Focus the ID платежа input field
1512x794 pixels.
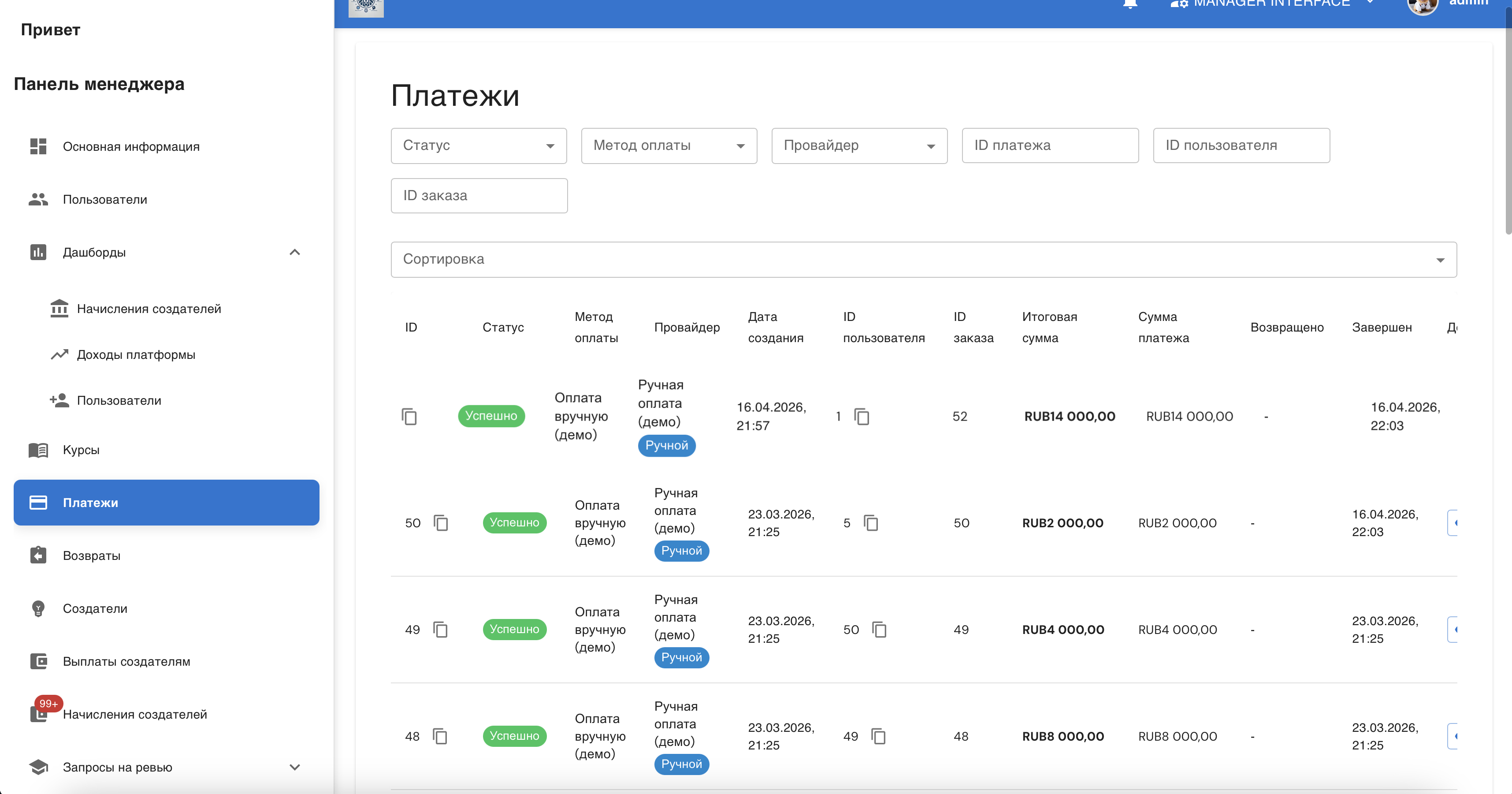click(1050, 145)
